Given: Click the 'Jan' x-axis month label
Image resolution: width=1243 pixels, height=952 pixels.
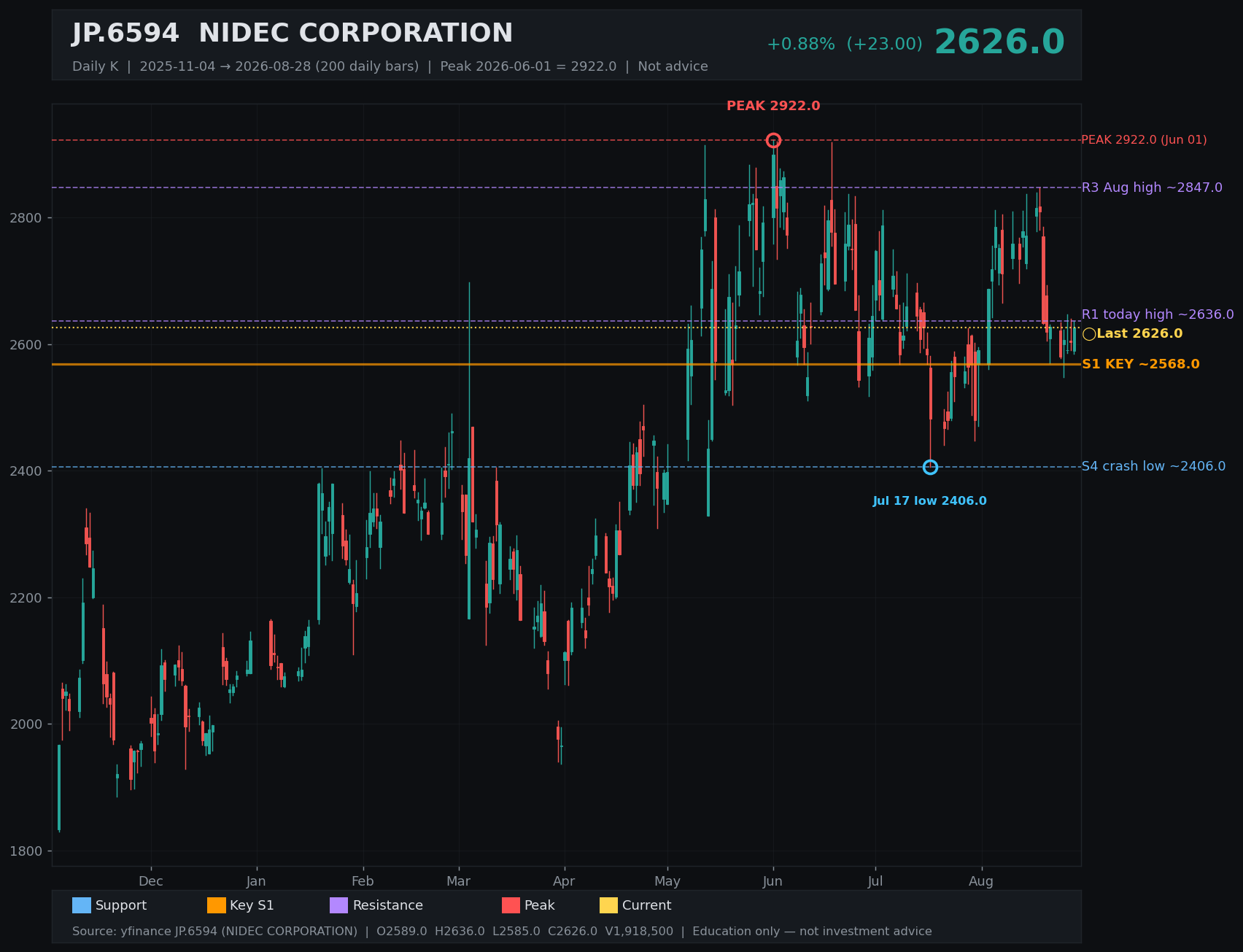Looking at the screenshot, I should pos(256,881).
